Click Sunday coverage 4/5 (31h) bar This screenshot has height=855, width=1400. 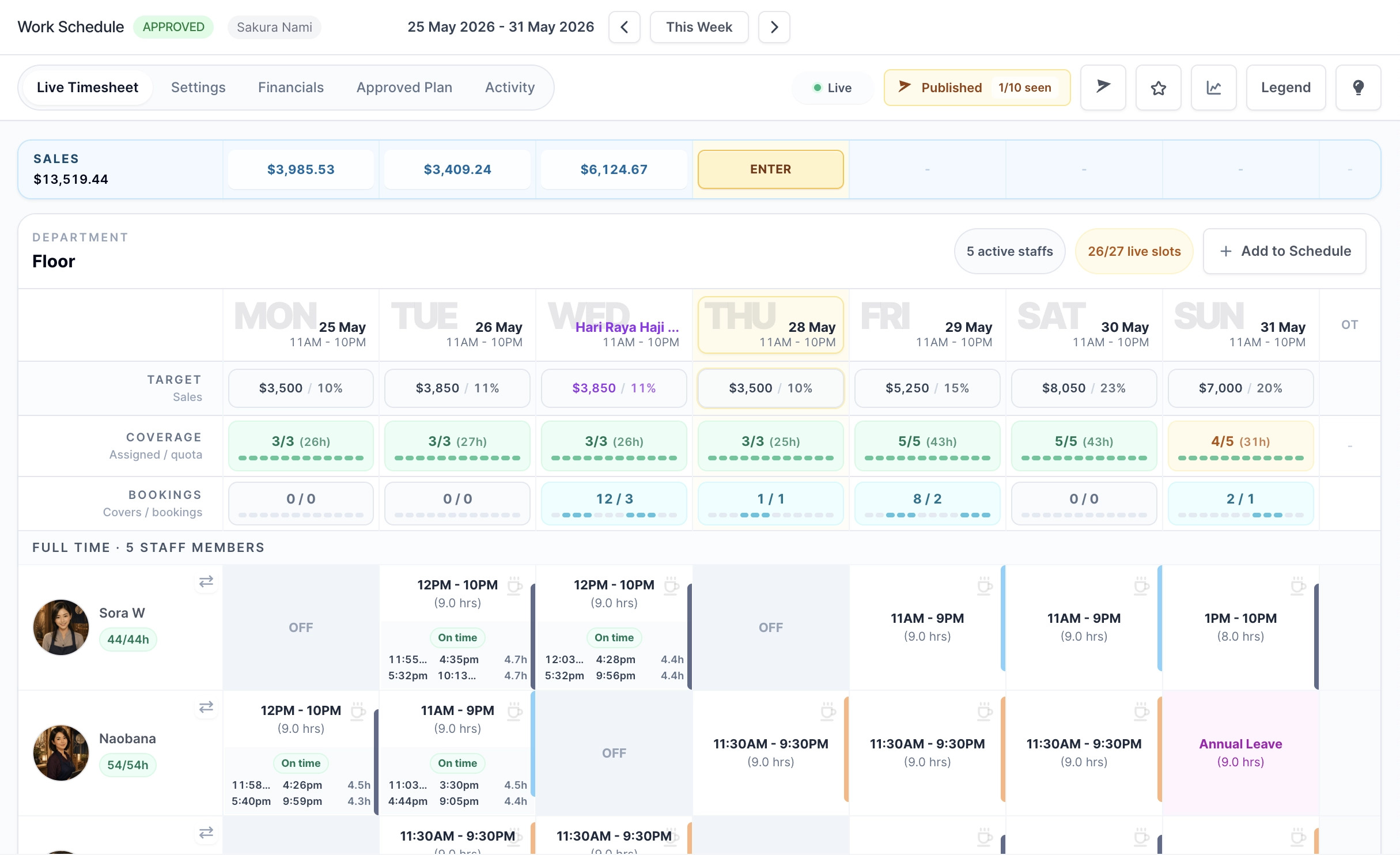point(1240,446)
